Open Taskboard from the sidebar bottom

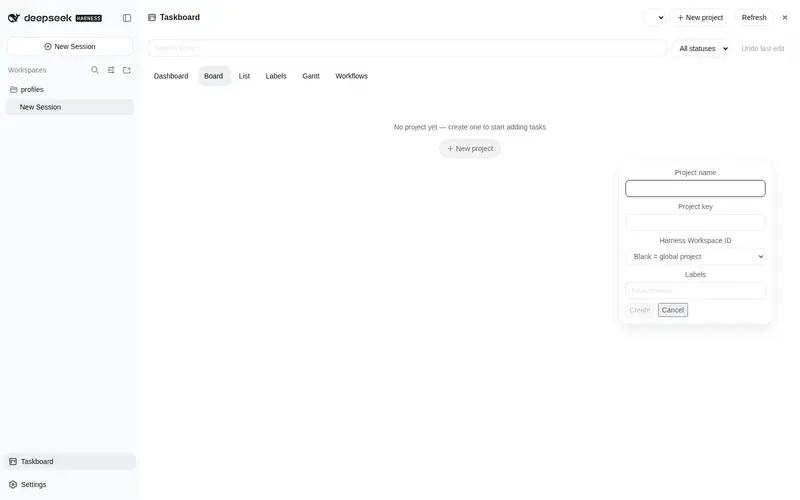pos(70,461)
